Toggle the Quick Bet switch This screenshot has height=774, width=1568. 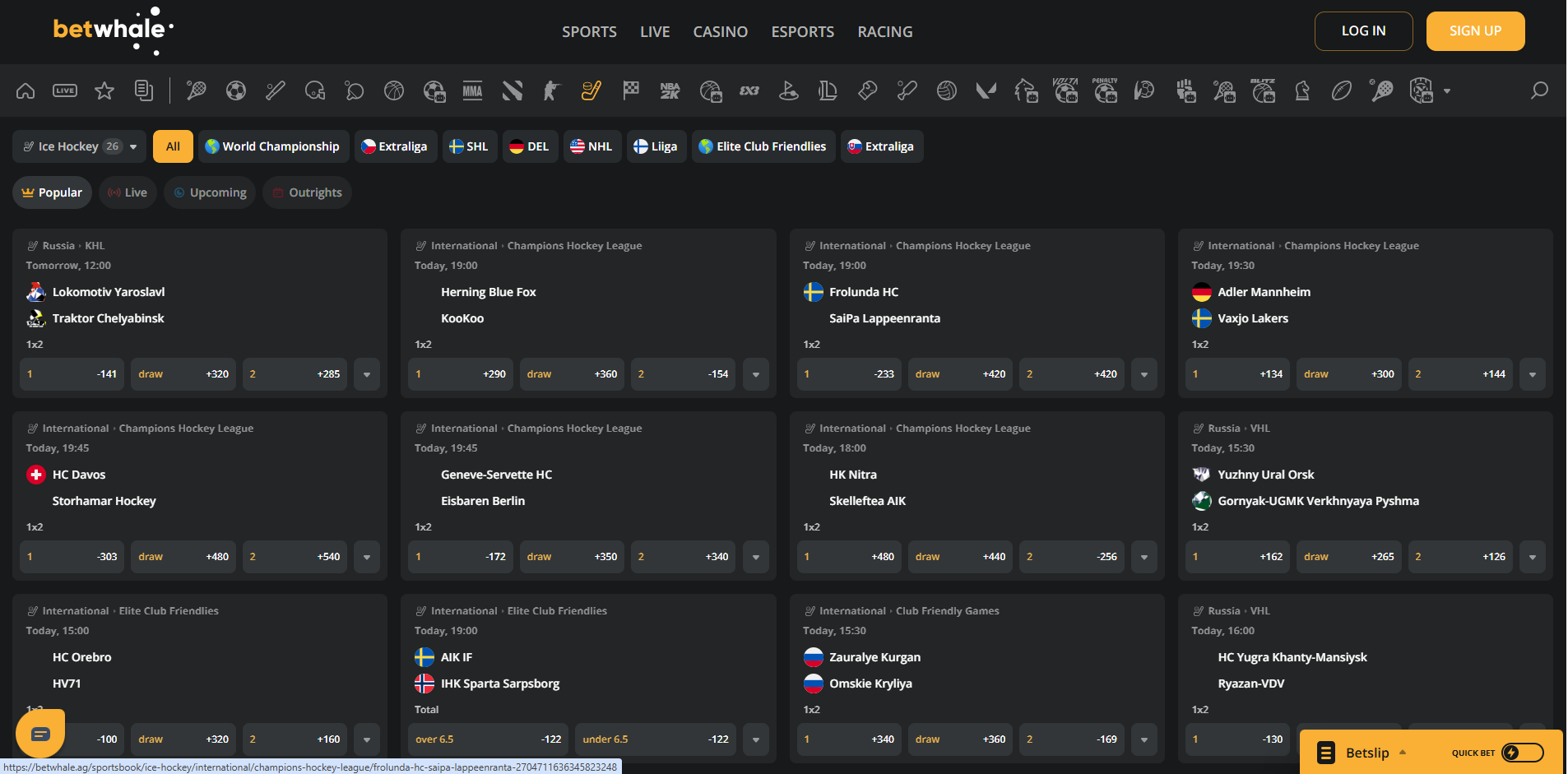[x=1523, y=753]
